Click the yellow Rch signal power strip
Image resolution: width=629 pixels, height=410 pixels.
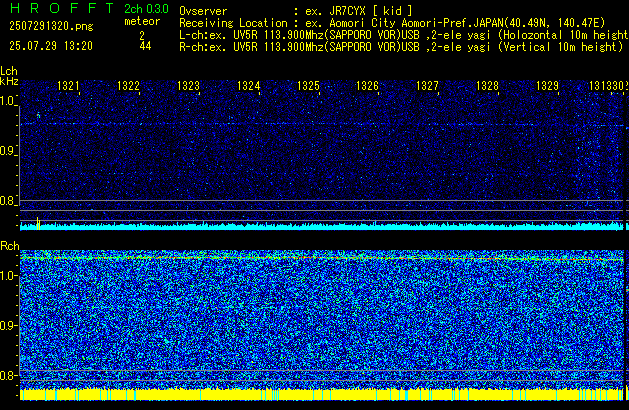pyautogui.click(x=321, y=394)
